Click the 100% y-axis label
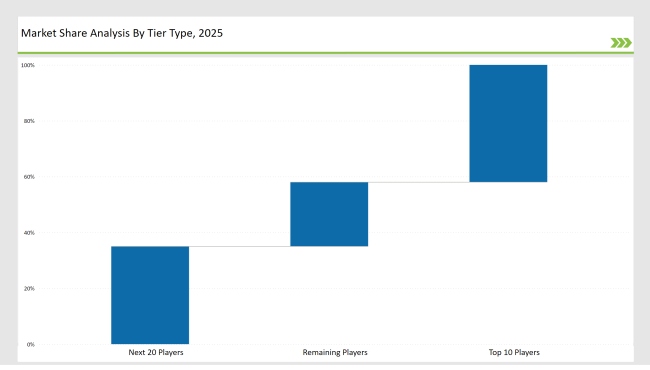 click(x=28, y=65)
